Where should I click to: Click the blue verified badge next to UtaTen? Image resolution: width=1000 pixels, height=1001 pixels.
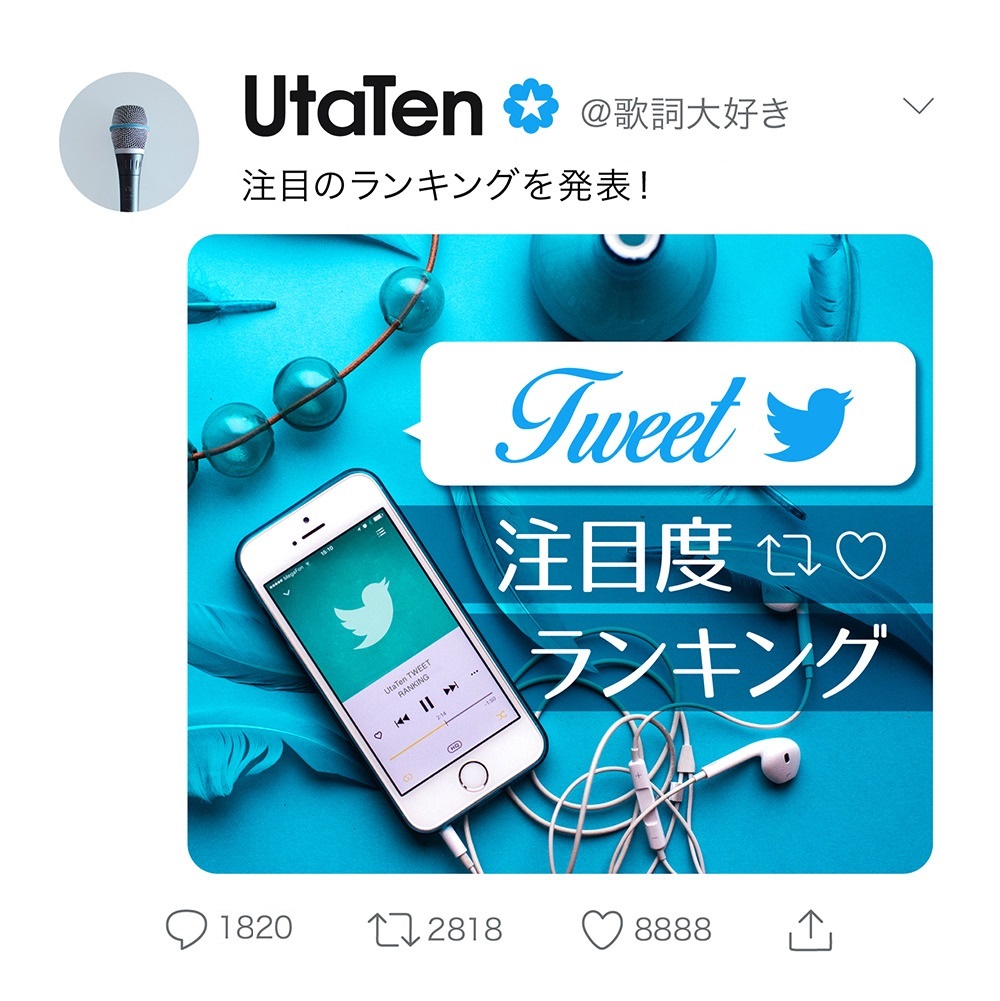coord(531,106)
